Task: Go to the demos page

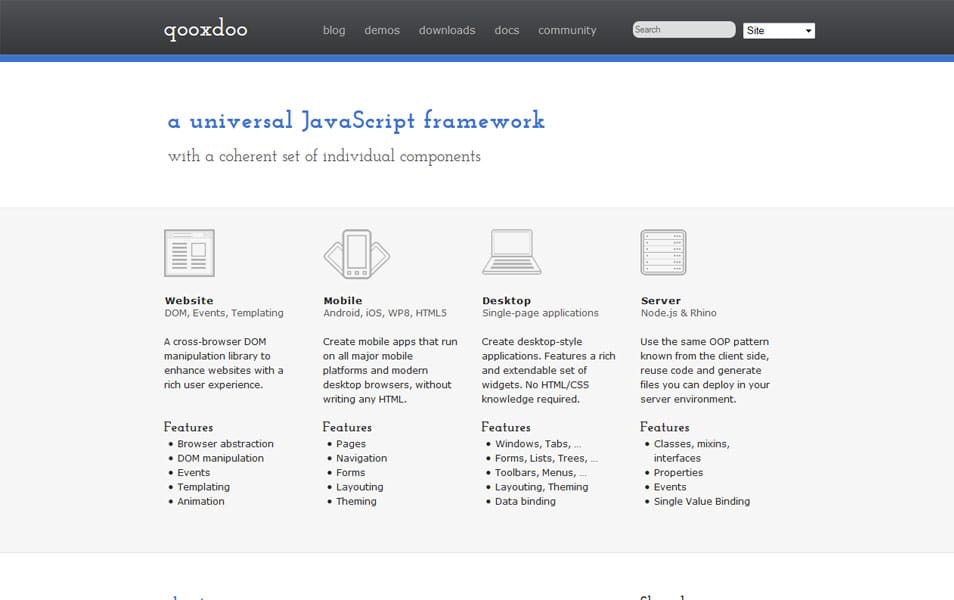Action: click(382, 30)
